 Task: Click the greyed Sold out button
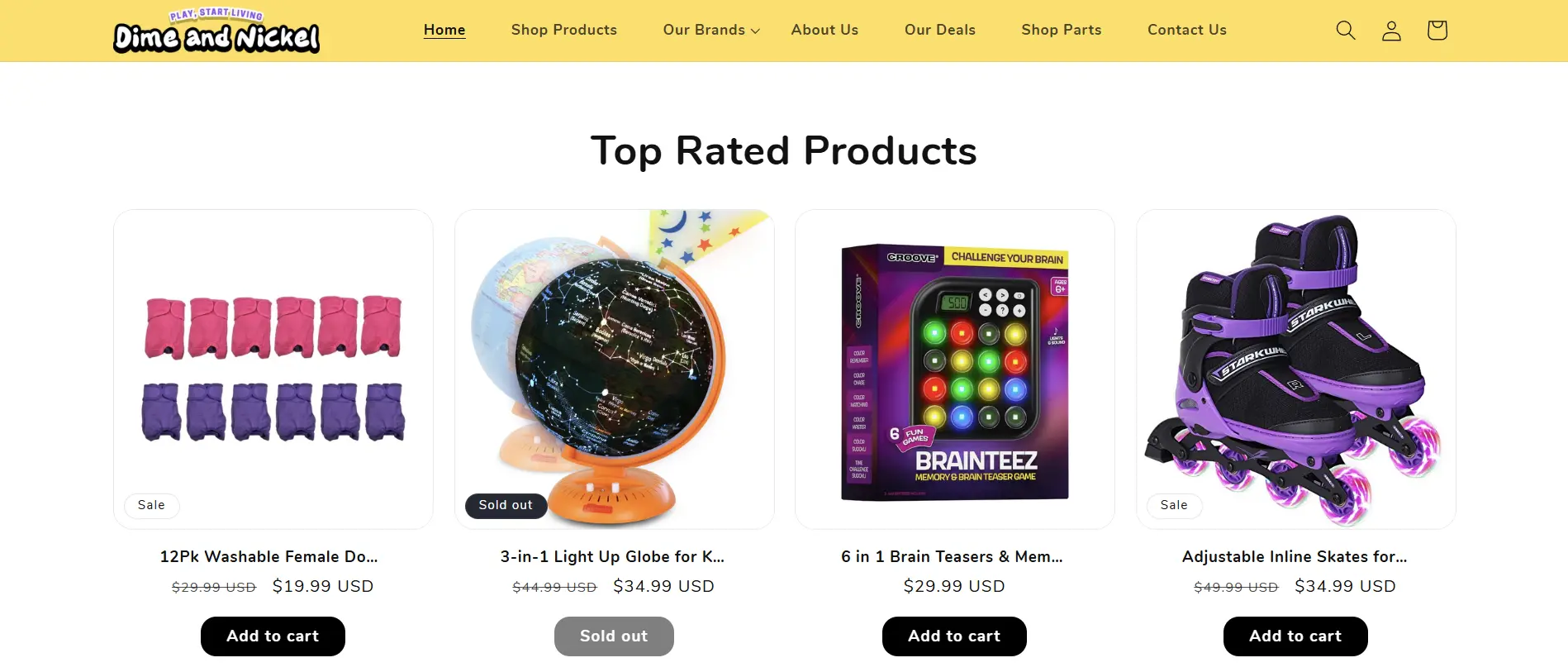click(614, 636)
